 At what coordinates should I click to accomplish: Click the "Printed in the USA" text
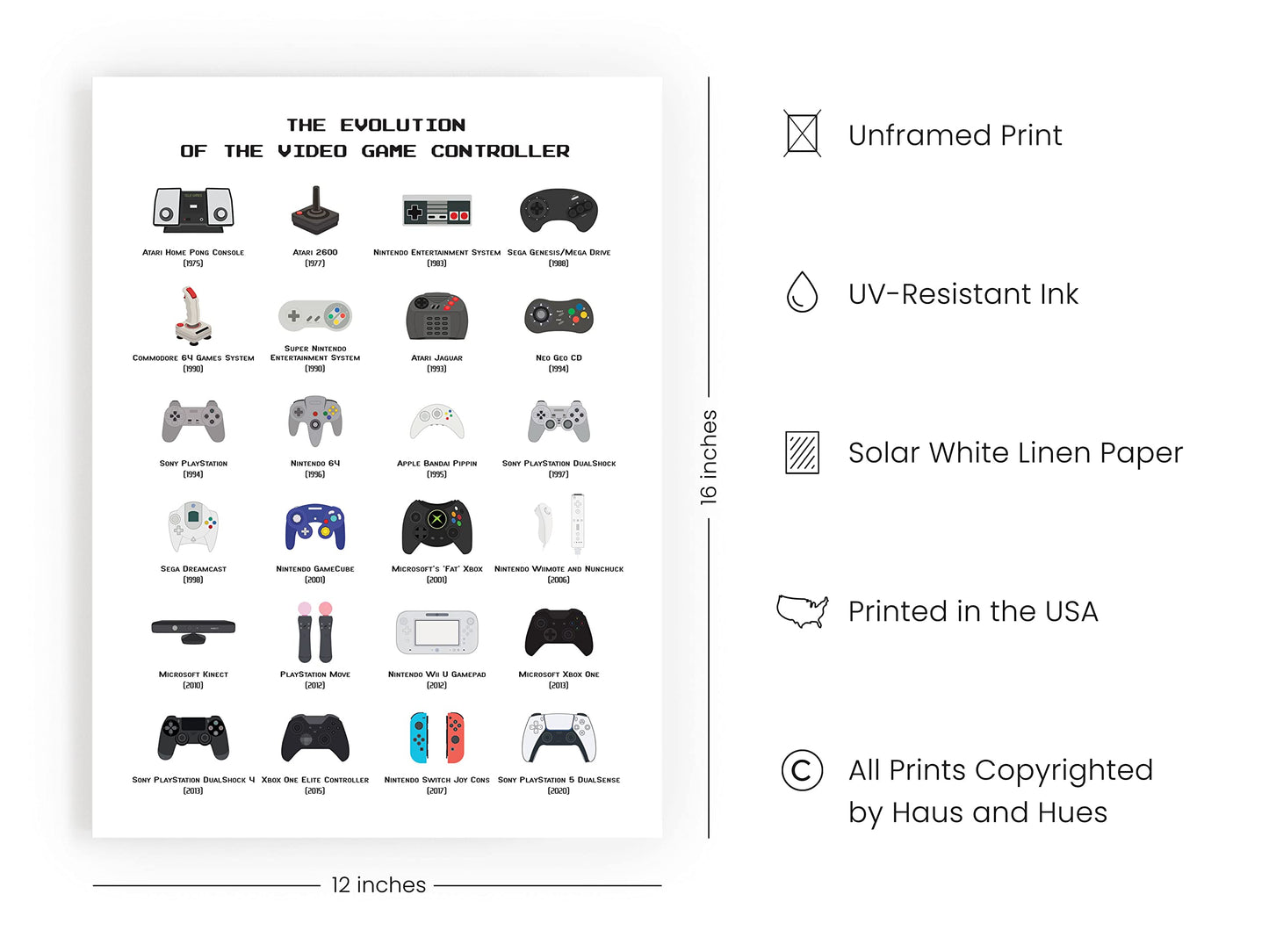tap(973, 611)
